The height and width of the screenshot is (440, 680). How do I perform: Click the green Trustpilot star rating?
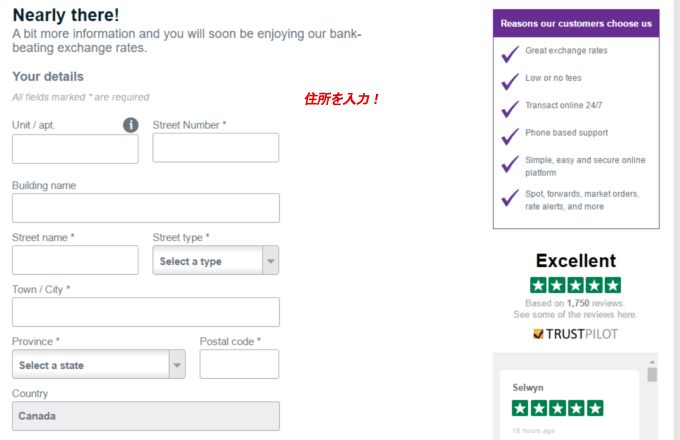coord(575,285)
